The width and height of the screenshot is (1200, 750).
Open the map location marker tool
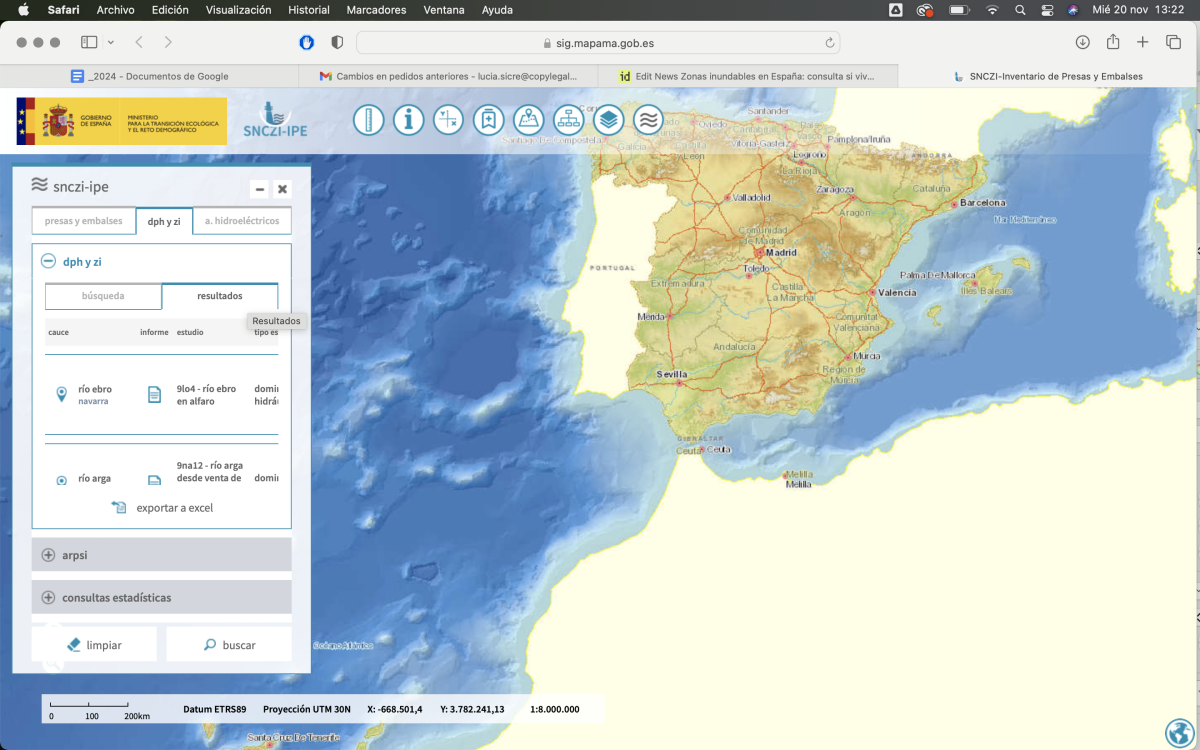point(528,120)
